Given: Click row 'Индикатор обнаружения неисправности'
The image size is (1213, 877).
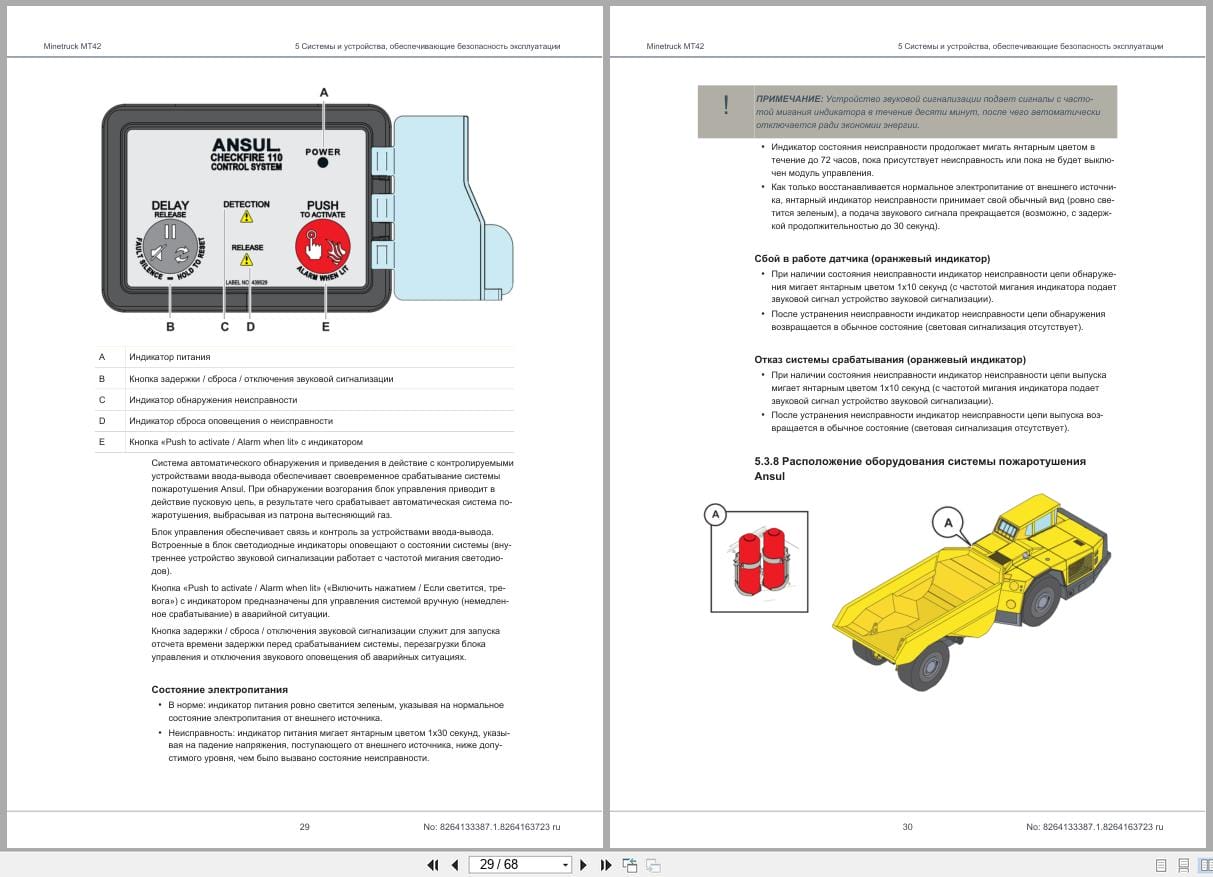Looking at the screenshot, I should coord(304,400).
